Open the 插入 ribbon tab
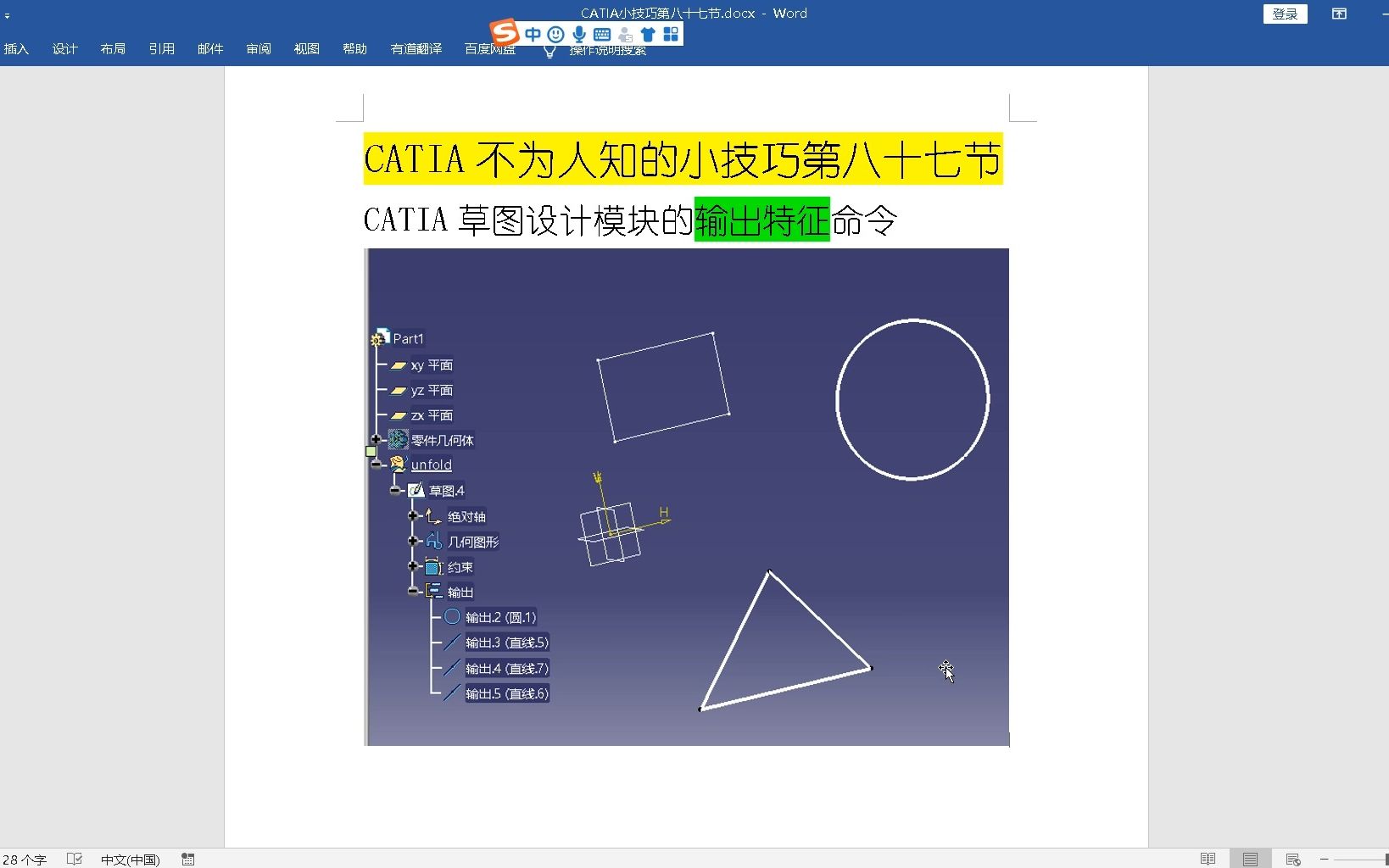The width and height of the screenshot is (1389, 868). coord(16,49)
